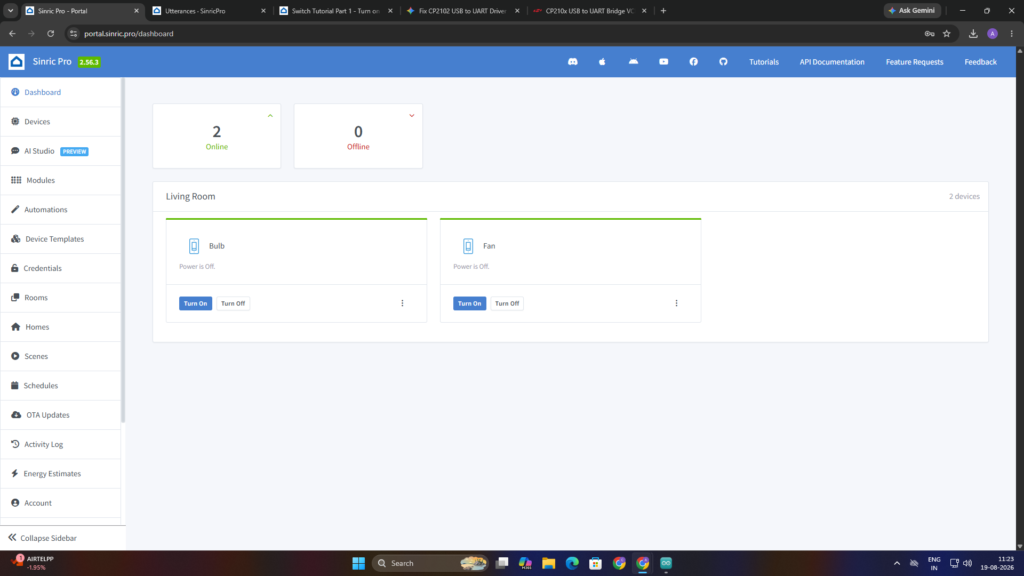Show hidden system tray icons
This screenshot has width=1024, height=576.
click(x=897, y=563)
